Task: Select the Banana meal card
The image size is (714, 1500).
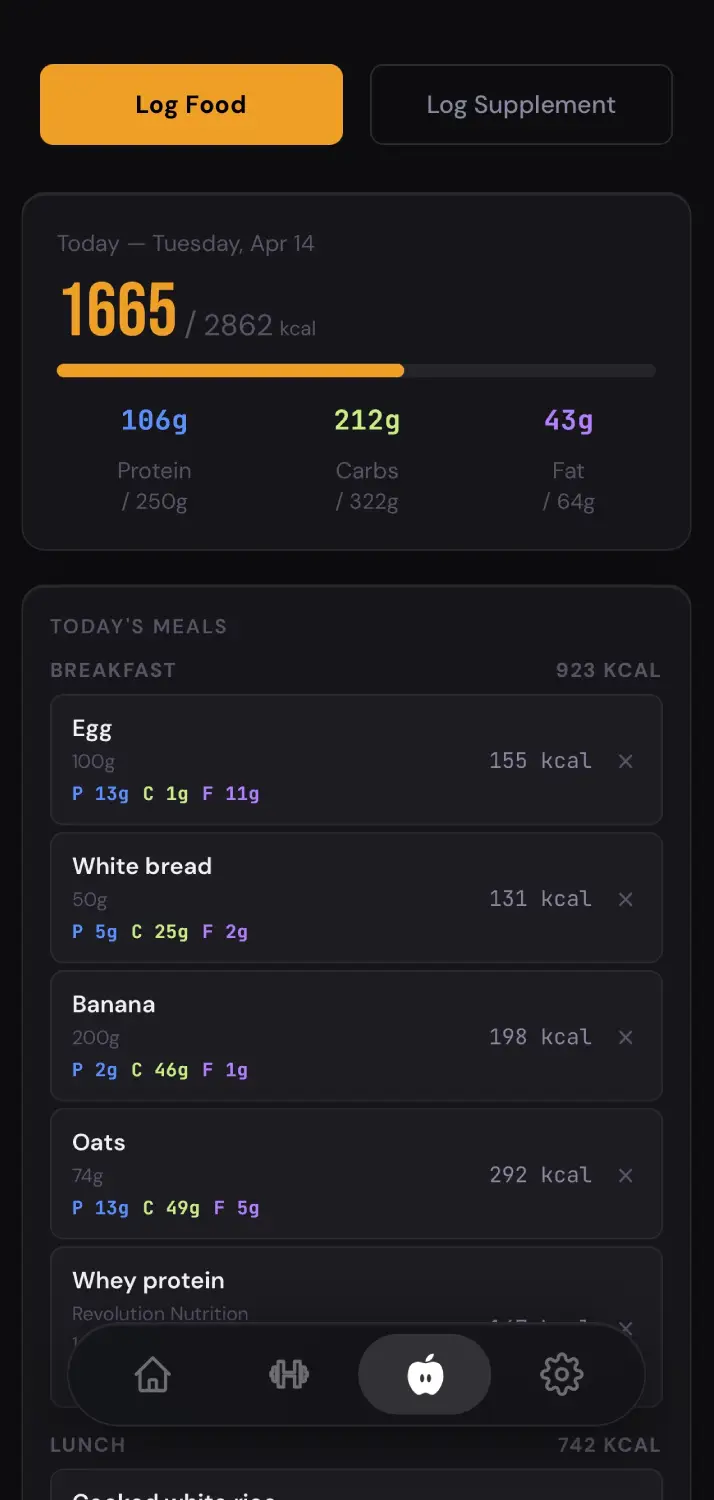Action: [300, 1036]
